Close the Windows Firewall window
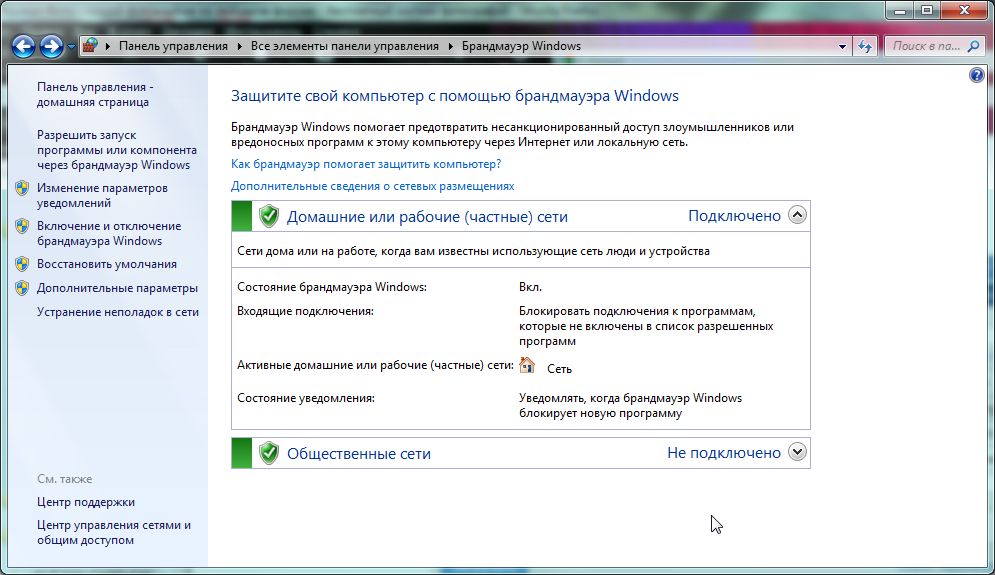The height and width of the screenshot is (575, 995). pos(965,10)
